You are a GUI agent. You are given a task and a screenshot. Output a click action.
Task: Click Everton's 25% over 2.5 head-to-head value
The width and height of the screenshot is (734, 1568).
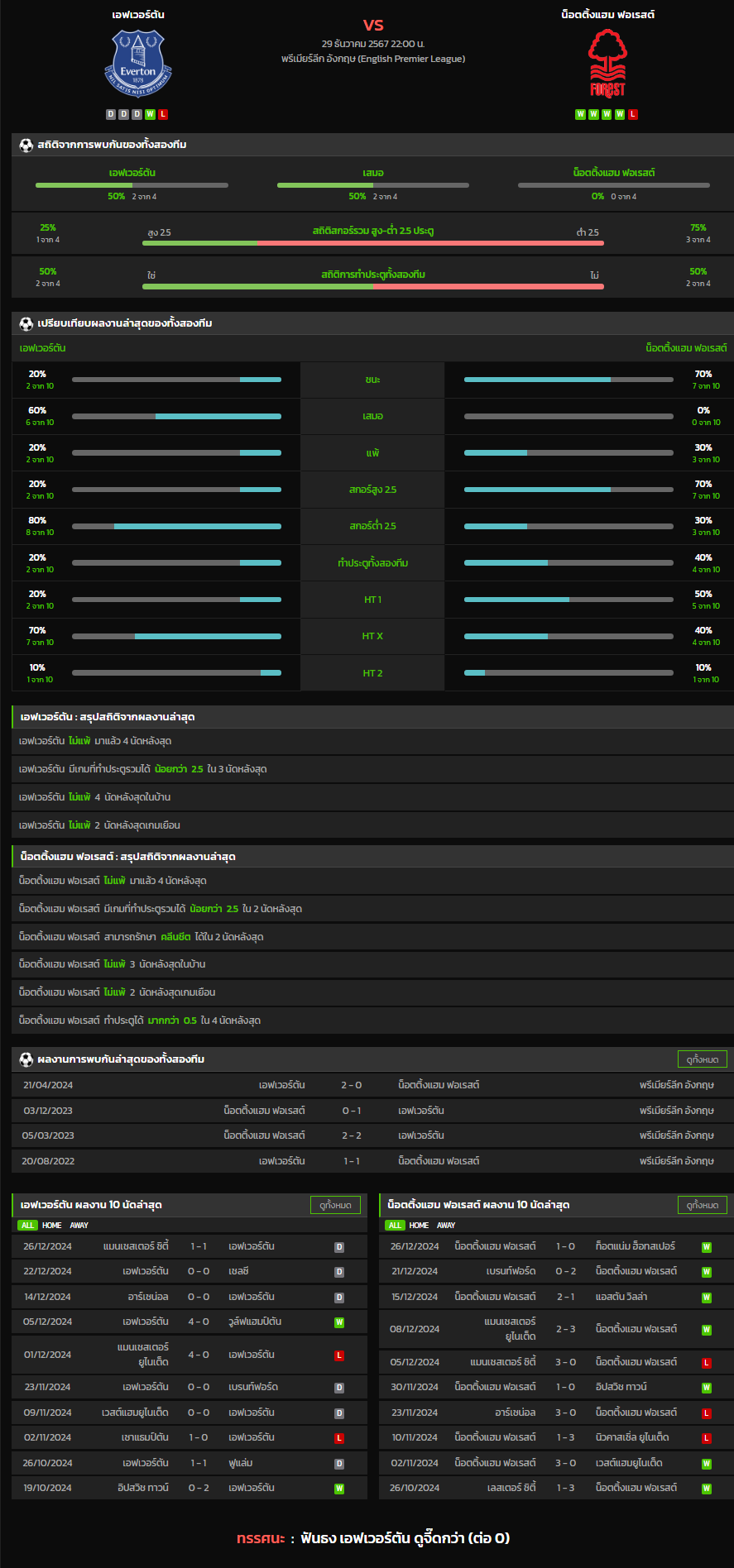[x=48, y=227]
